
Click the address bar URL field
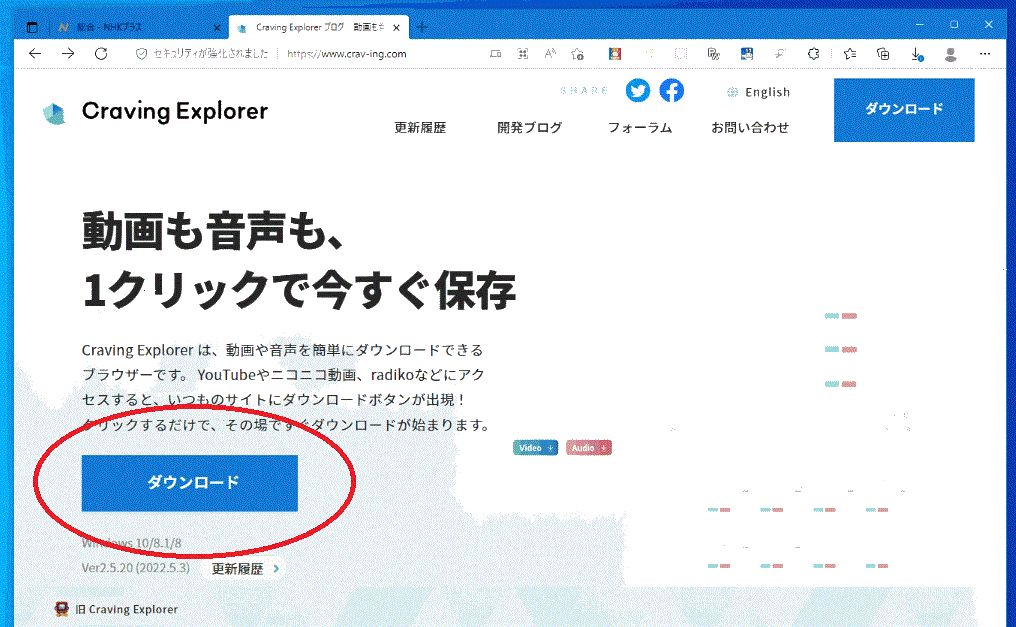(x=400, y=54)
